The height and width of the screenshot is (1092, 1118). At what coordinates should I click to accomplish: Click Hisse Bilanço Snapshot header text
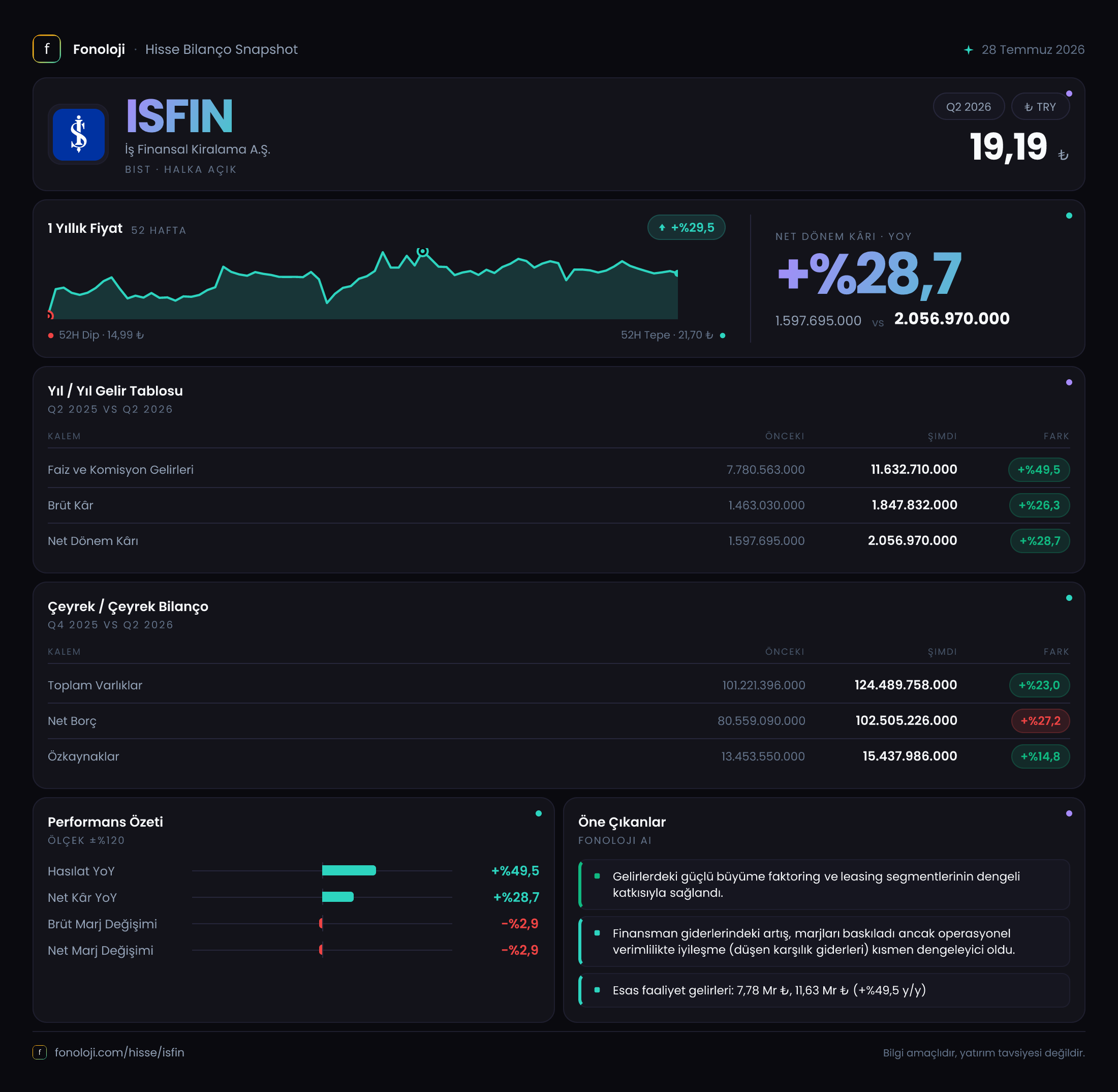[221, 49]
